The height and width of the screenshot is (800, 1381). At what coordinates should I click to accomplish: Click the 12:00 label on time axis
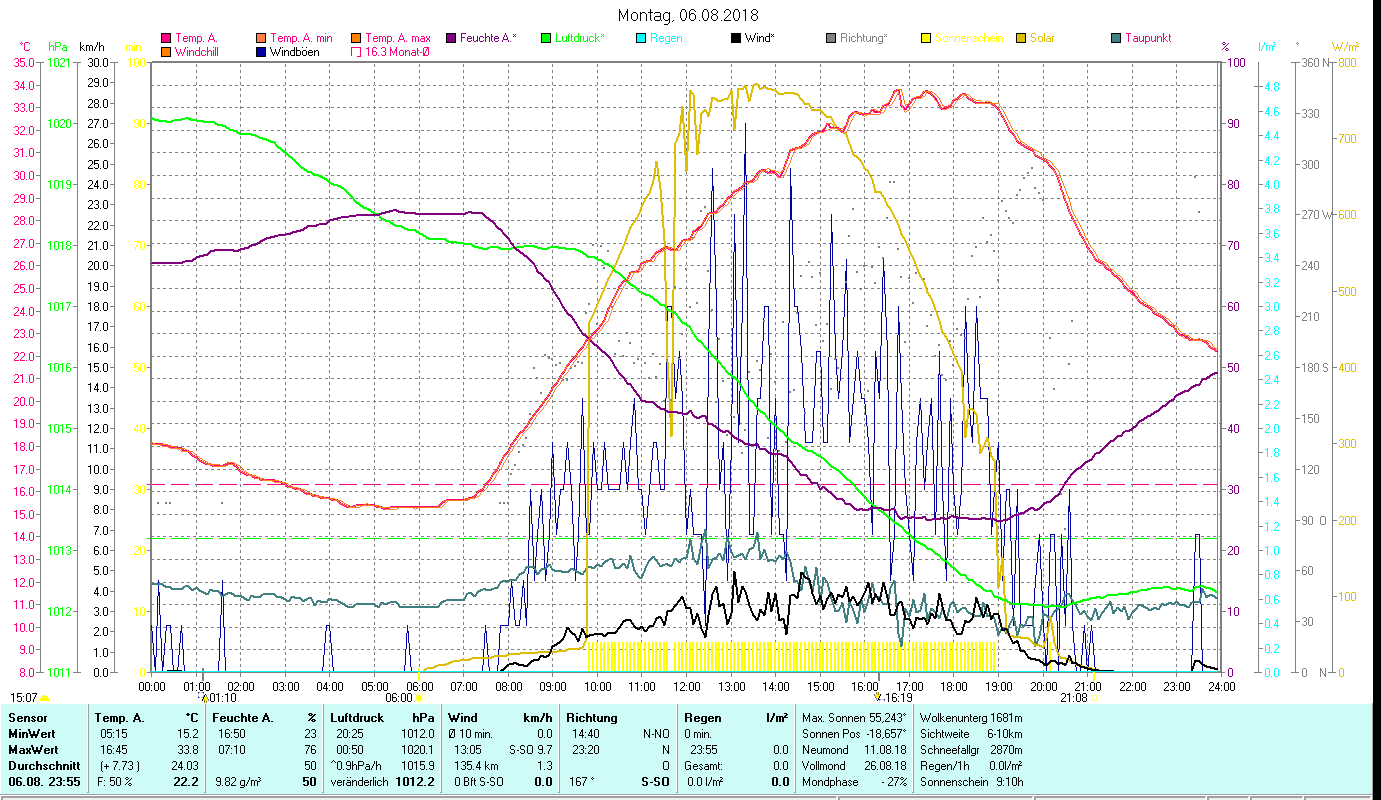(687, 687)
